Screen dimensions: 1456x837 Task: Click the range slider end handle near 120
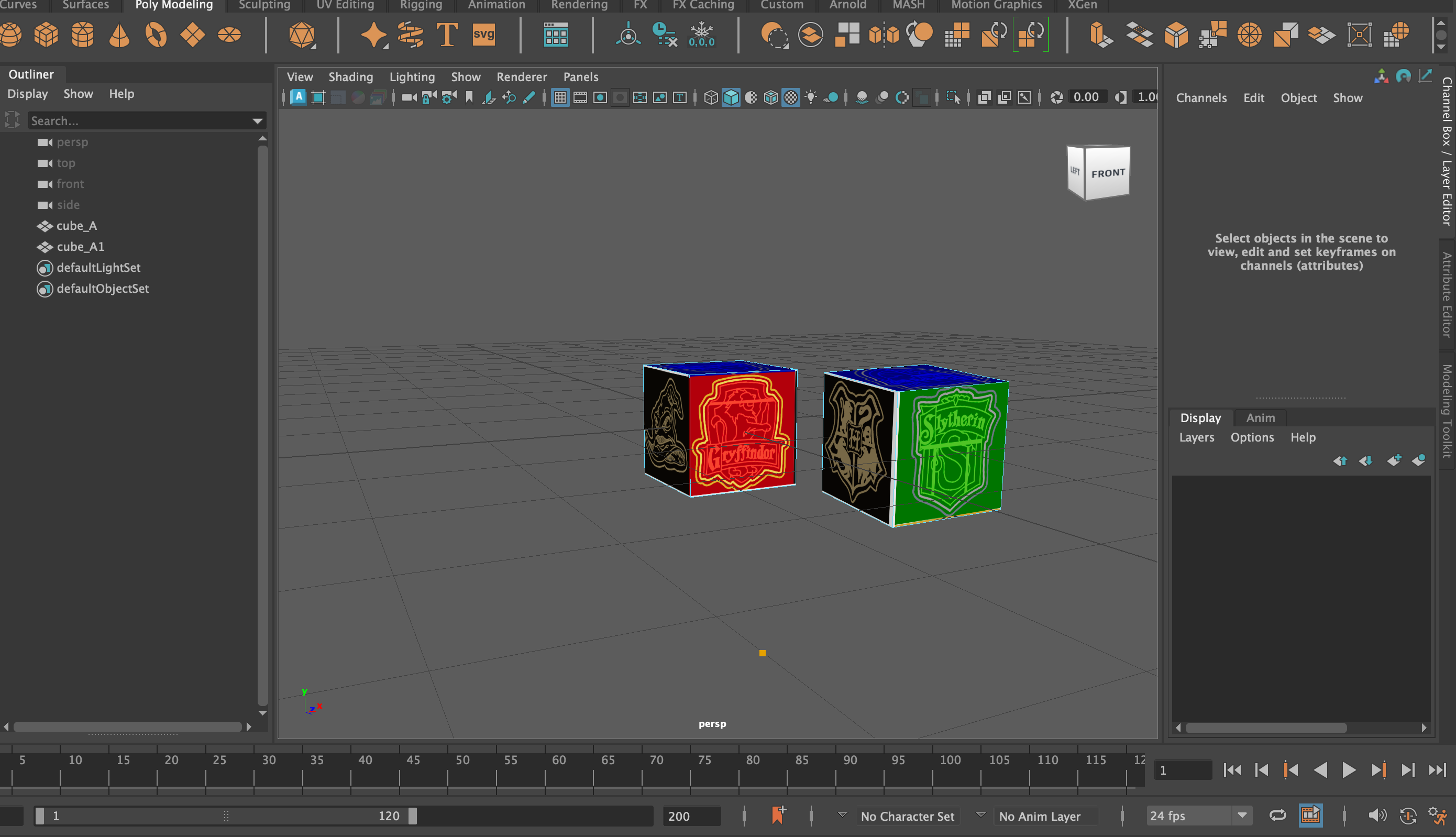(412, 816)
